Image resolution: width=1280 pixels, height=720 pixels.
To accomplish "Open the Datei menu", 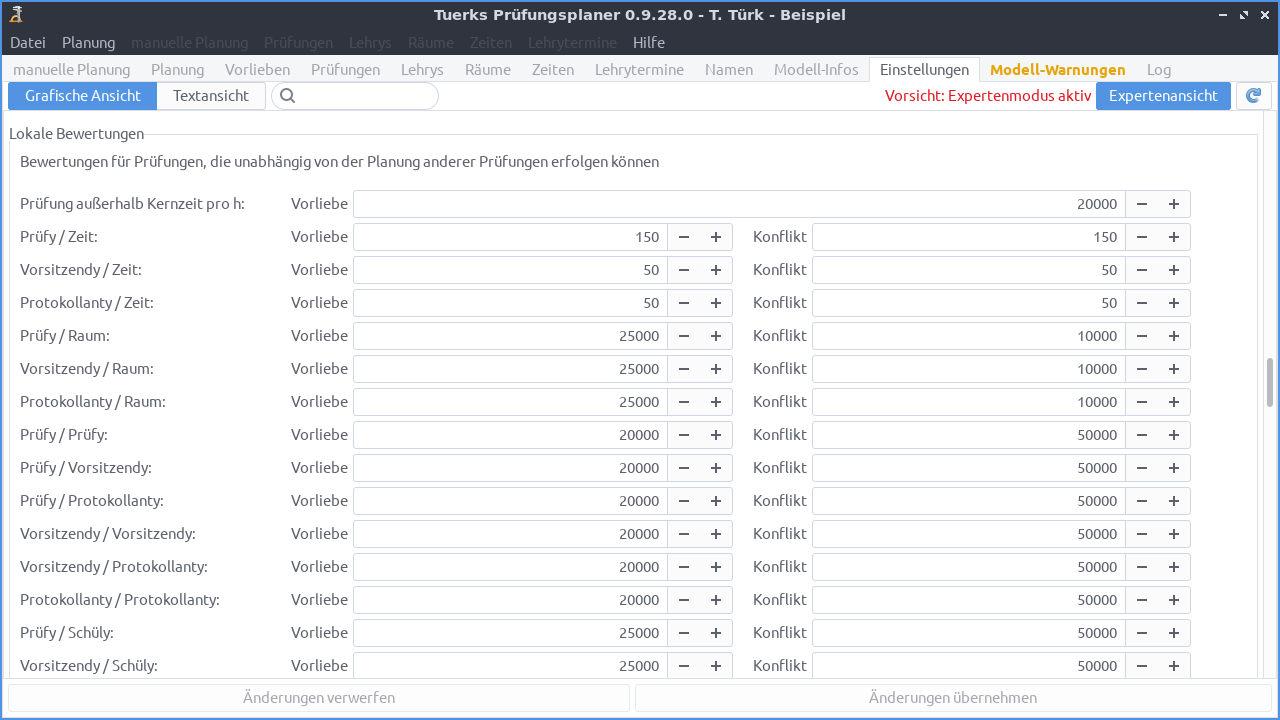I will click(27, 42).
